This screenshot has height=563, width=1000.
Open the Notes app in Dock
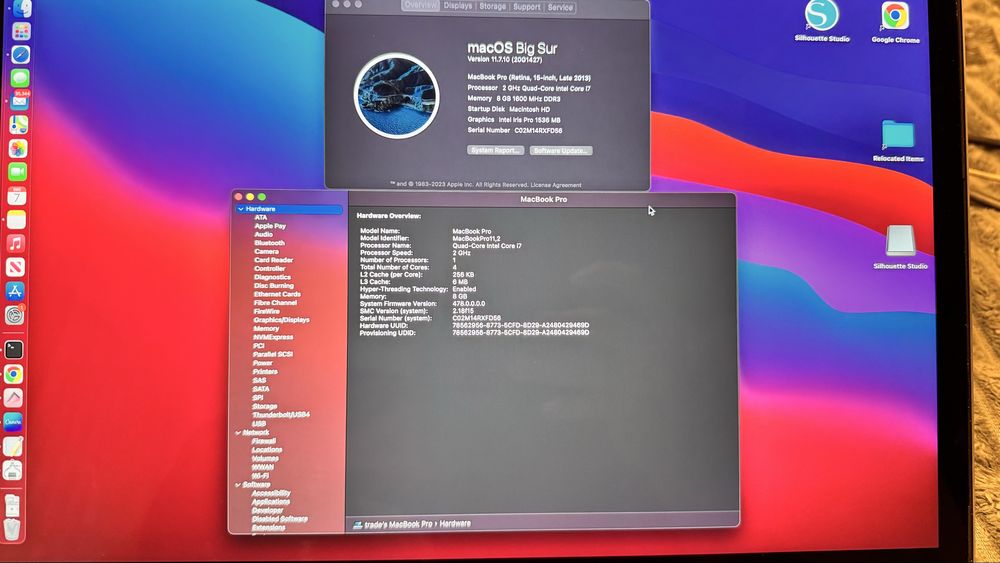[x=16, y=219]
